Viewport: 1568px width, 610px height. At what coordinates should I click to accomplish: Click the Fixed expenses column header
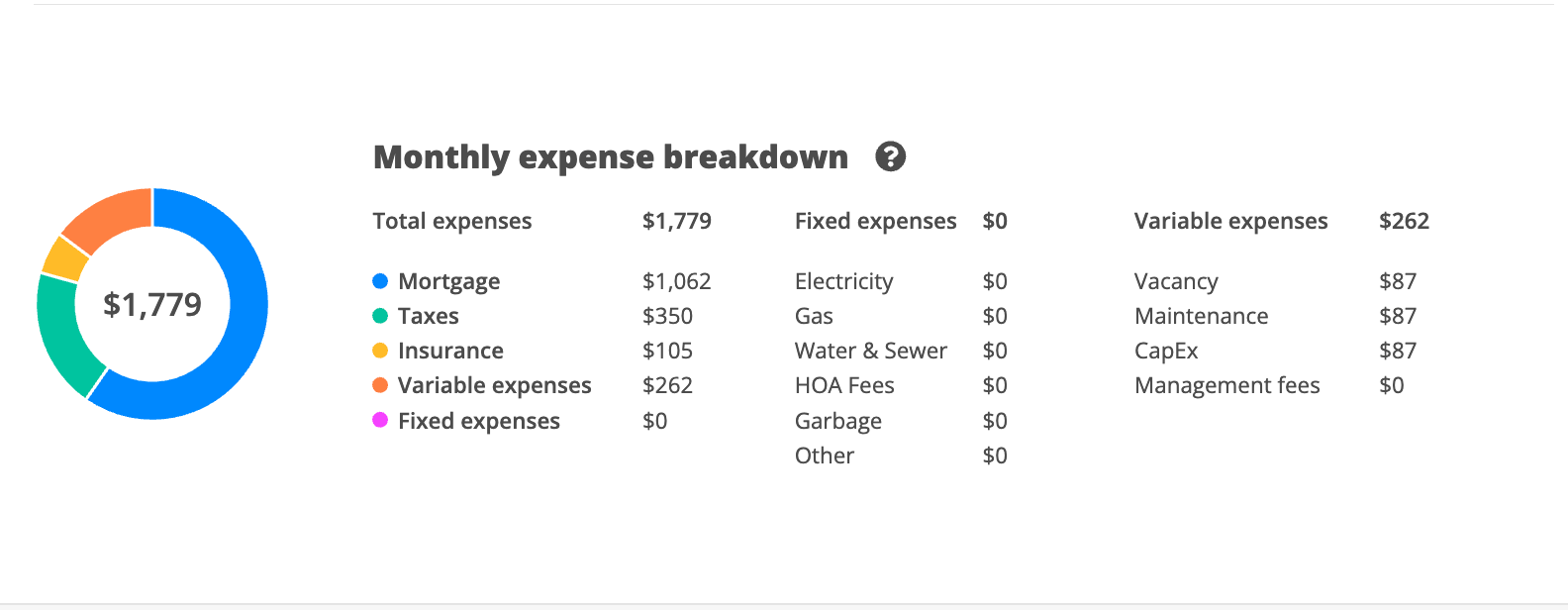pyautogui.click(x=875, y=221)
